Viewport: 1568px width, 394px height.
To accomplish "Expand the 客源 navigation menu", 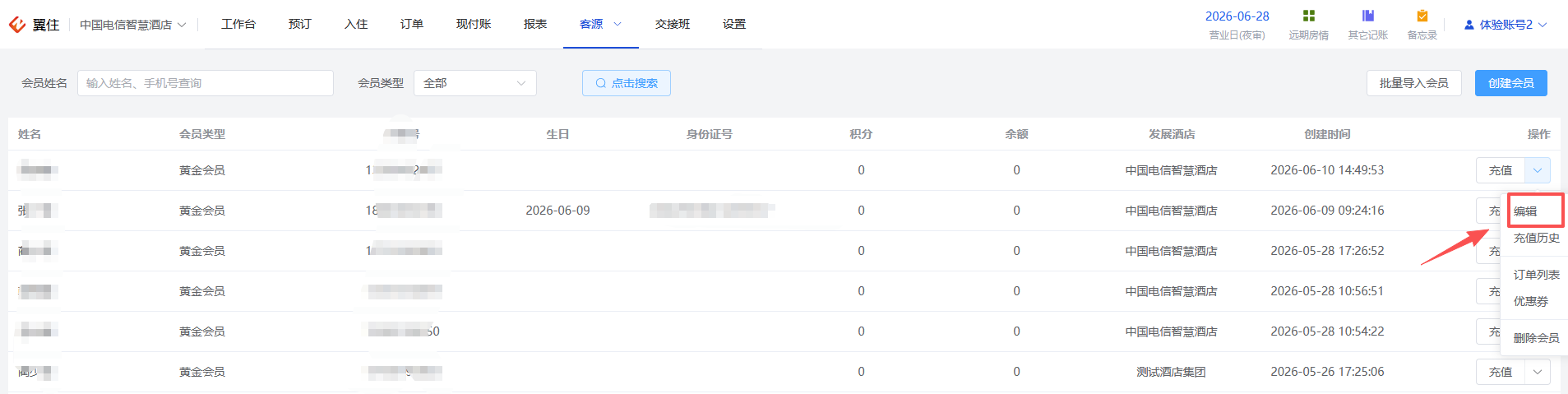I will click(x=600, y=24).
